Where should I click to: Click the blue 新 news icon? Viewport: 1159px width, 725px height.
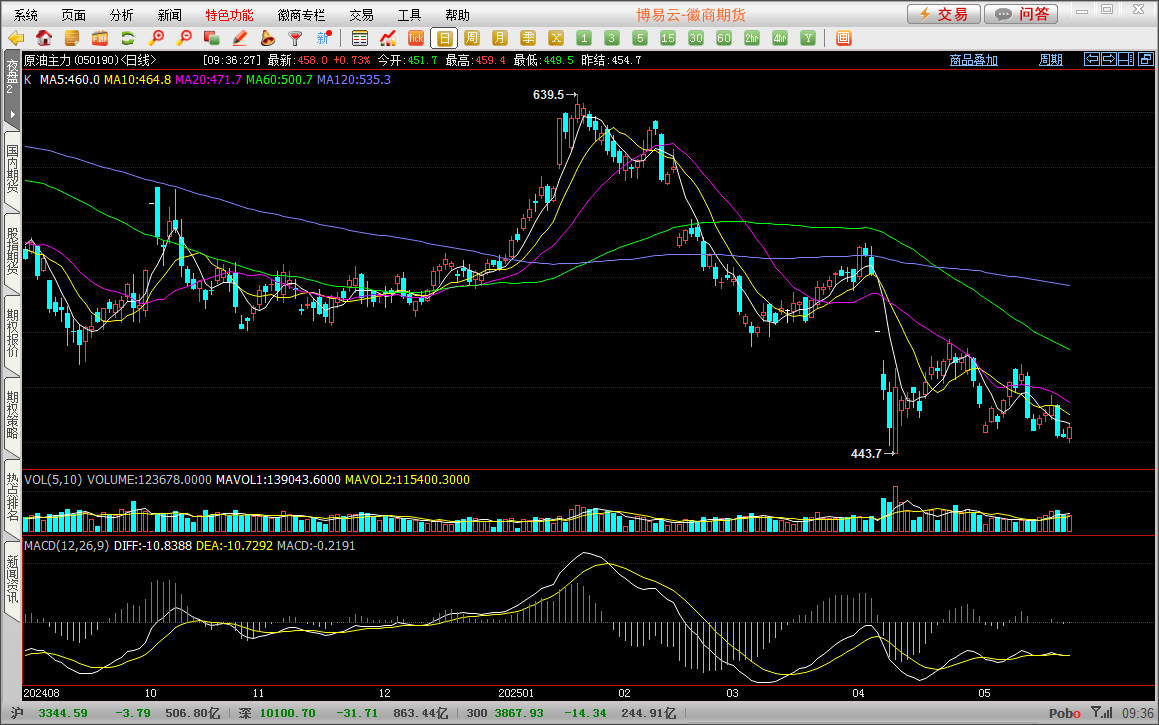(324, 38)
